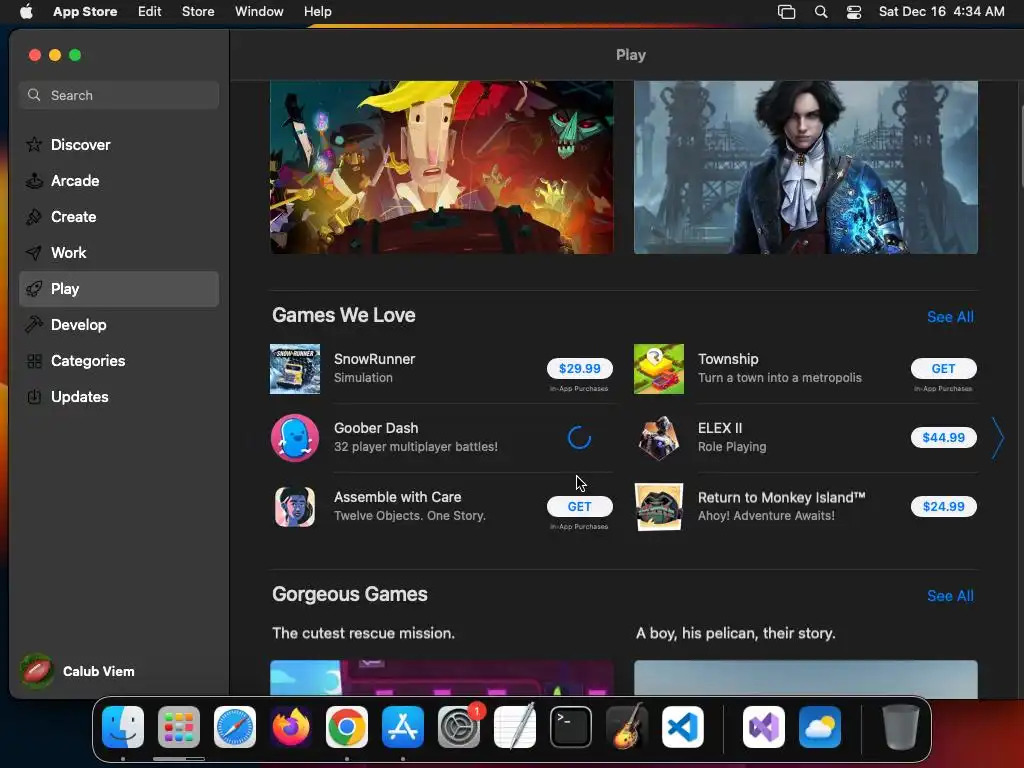Click the SnowRunner app icon
Screen dimensions: 1024x768
(295, 369)
